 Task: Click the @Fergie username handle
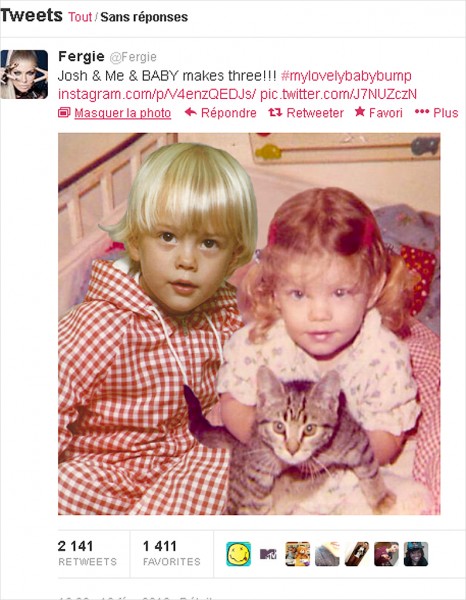coord(133,57)
